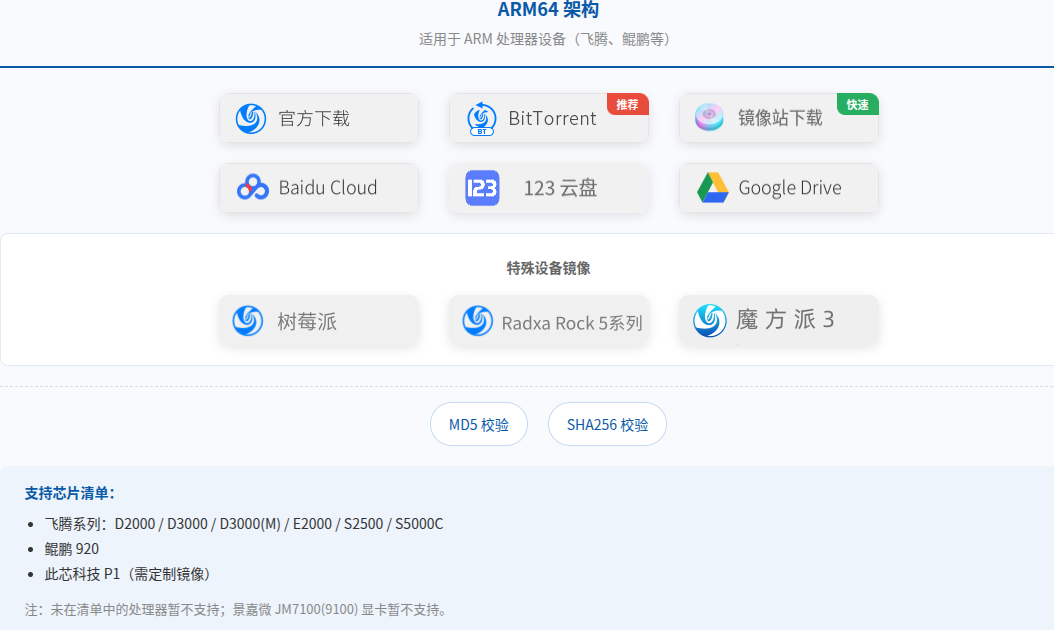Select the 123 云盘 download button
Screen dimensions: 1054x630
click(x=549, y=188)
